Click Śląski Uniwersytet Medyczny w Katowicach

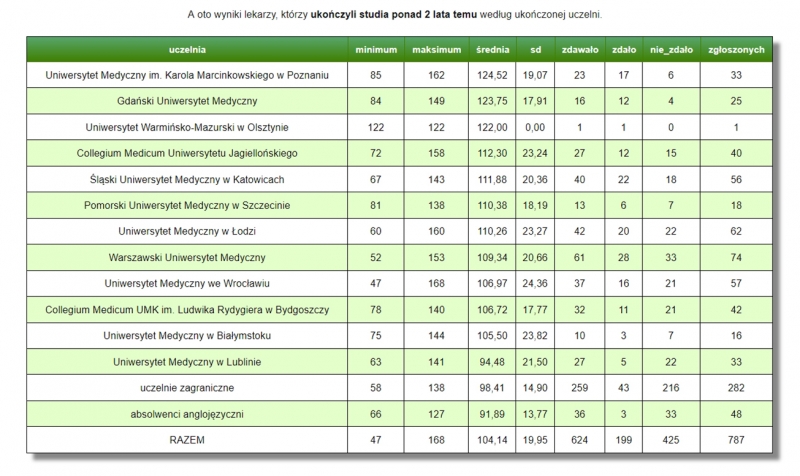tap(187, 179)
